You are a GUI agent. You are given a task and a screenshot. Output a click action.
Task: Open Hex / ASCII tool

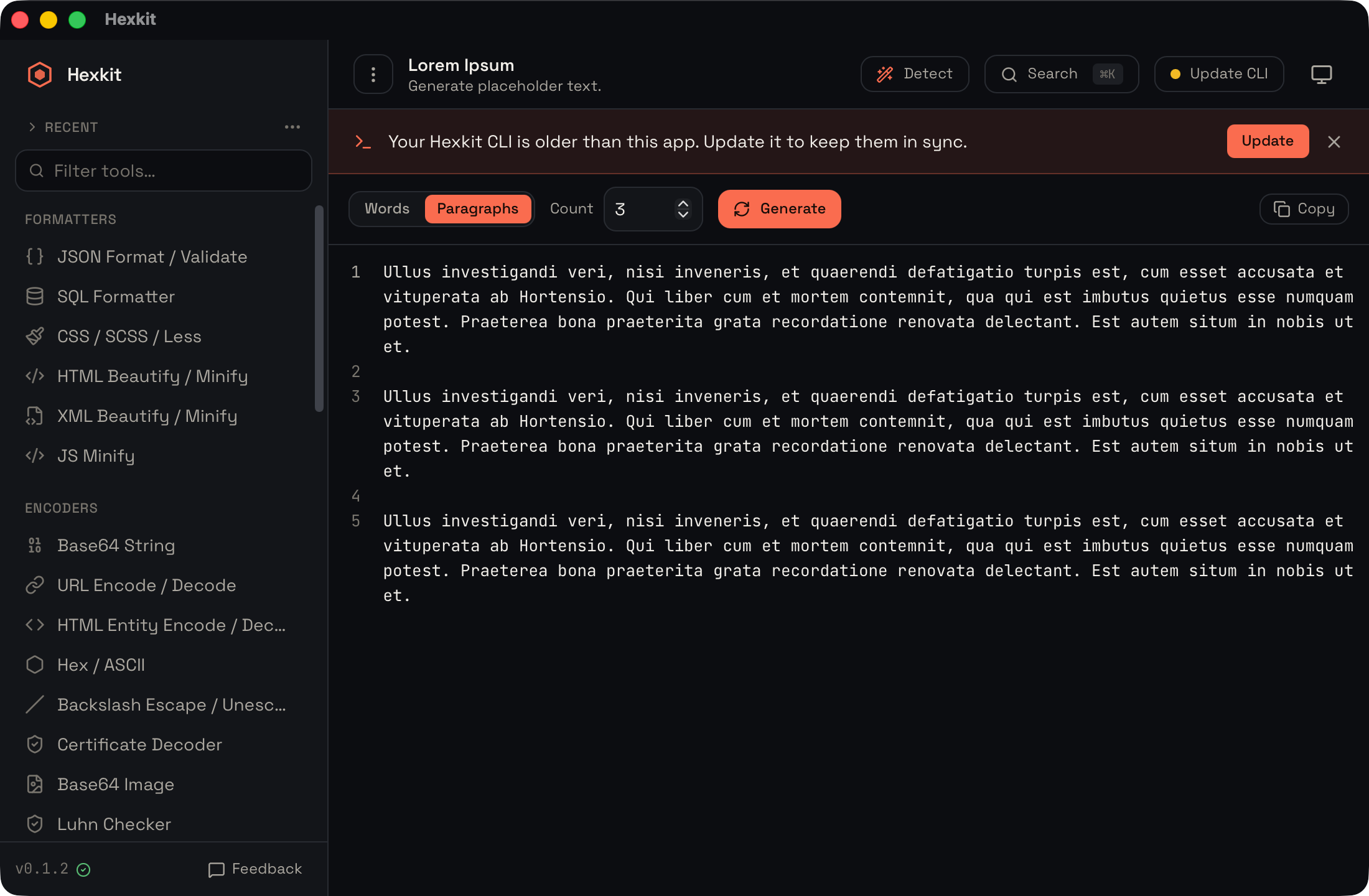163,665
